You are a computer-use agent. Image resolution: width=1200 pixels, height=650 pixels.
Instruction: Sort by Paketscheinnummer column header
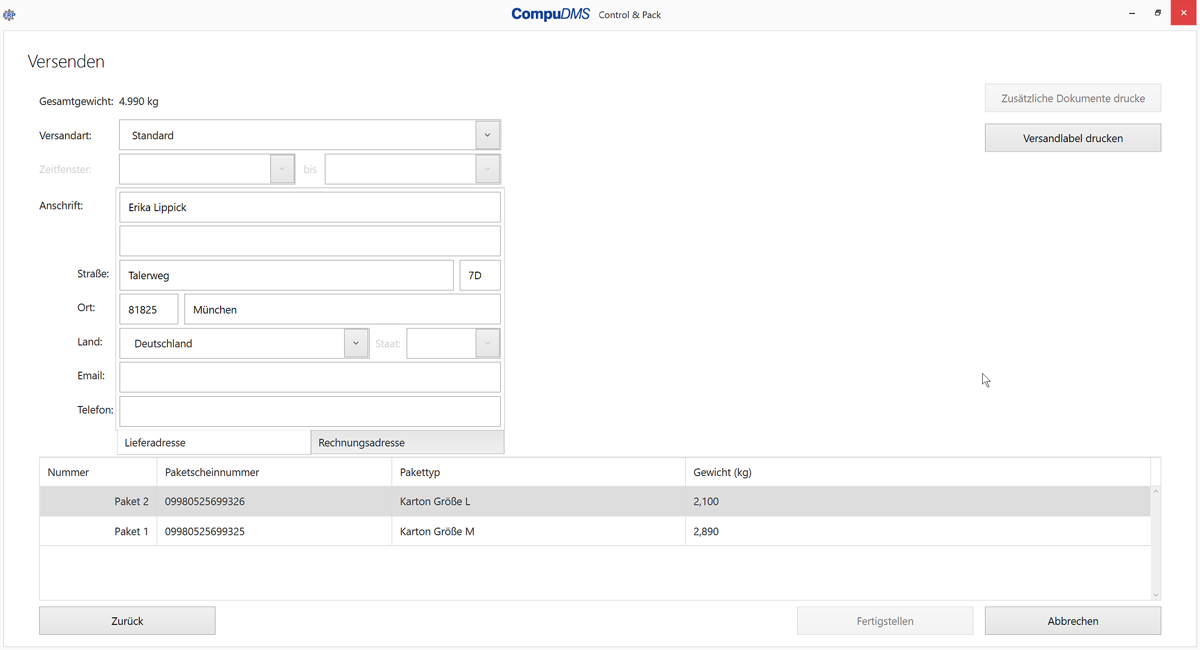[274, 472]
